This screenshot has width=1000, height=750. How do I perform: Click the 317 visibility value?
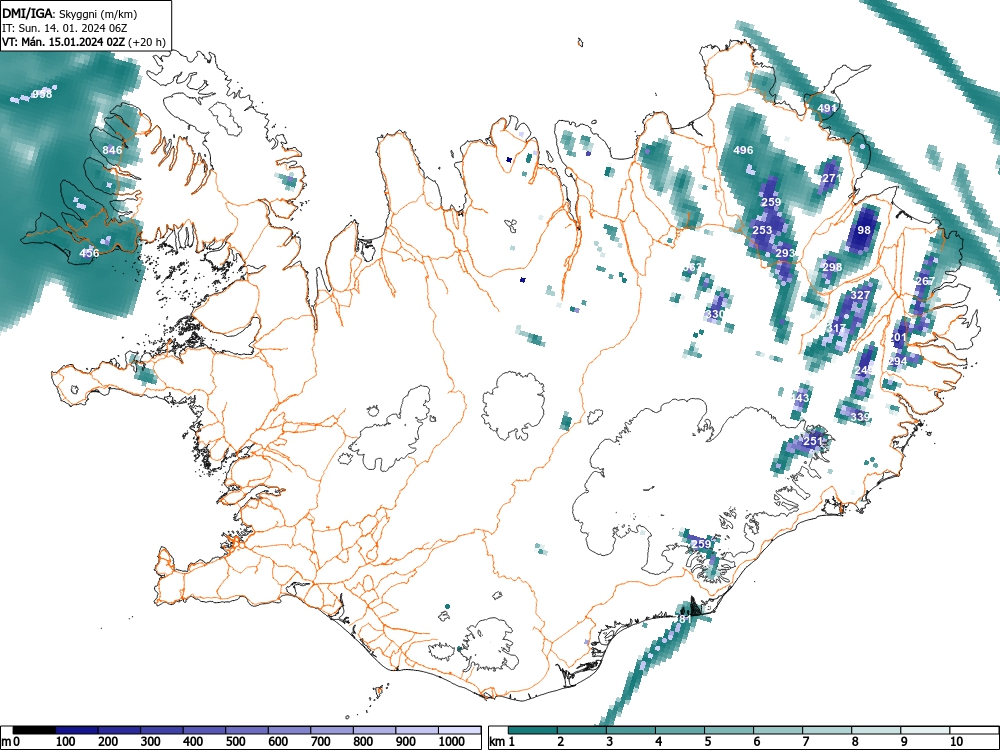coord(836,328)
